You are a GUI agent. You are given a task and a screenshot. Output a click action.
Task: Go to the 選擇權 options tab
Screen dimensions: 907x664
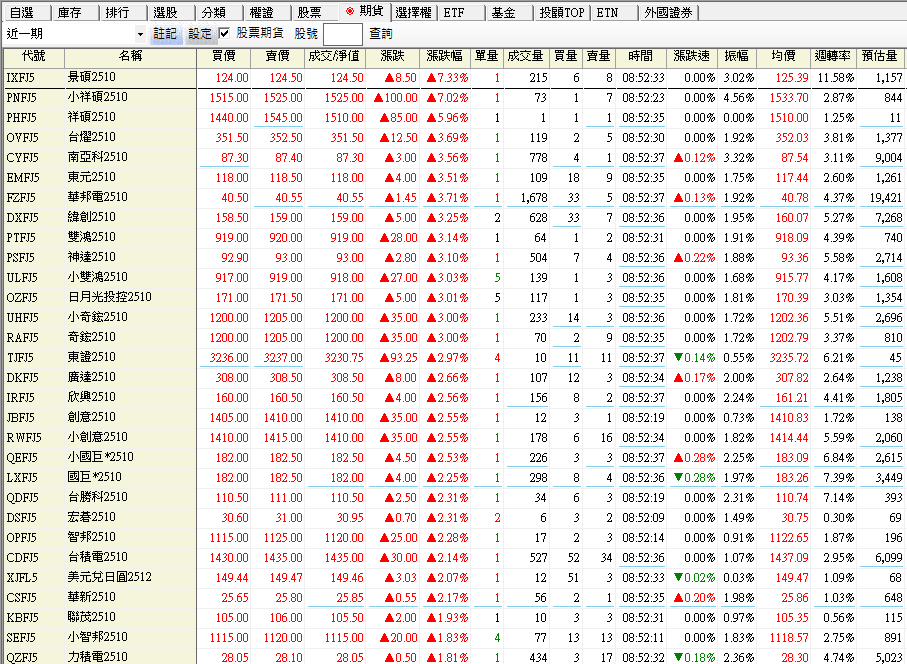413,13
